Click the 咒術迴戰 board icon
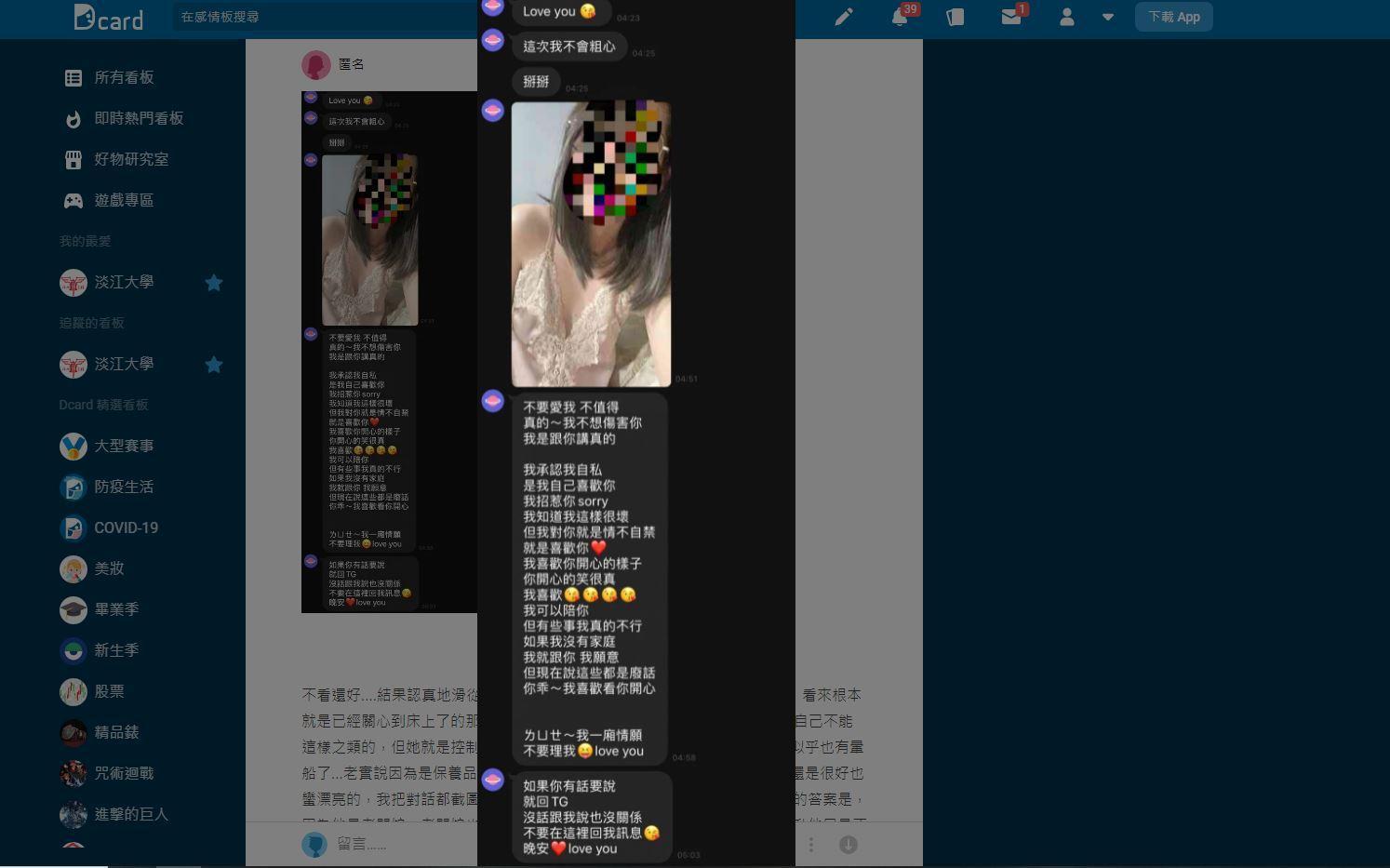This screenshot has width=1390, height=868. click(74, 773)
